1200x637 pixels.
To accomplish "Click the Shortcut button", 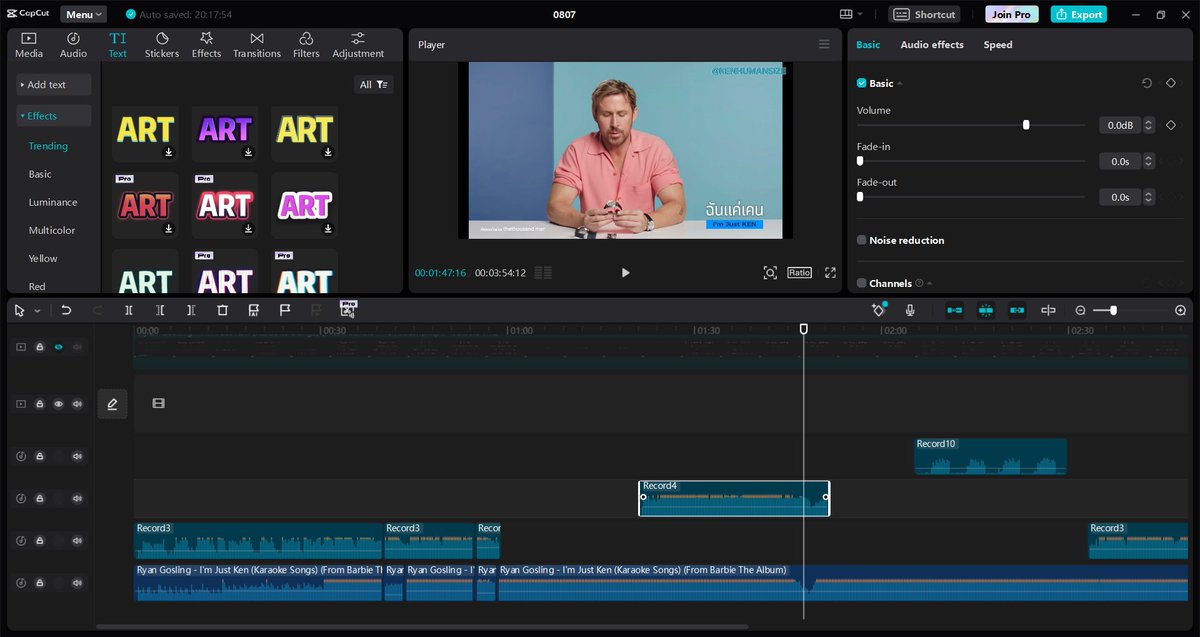I will (924, 14).
